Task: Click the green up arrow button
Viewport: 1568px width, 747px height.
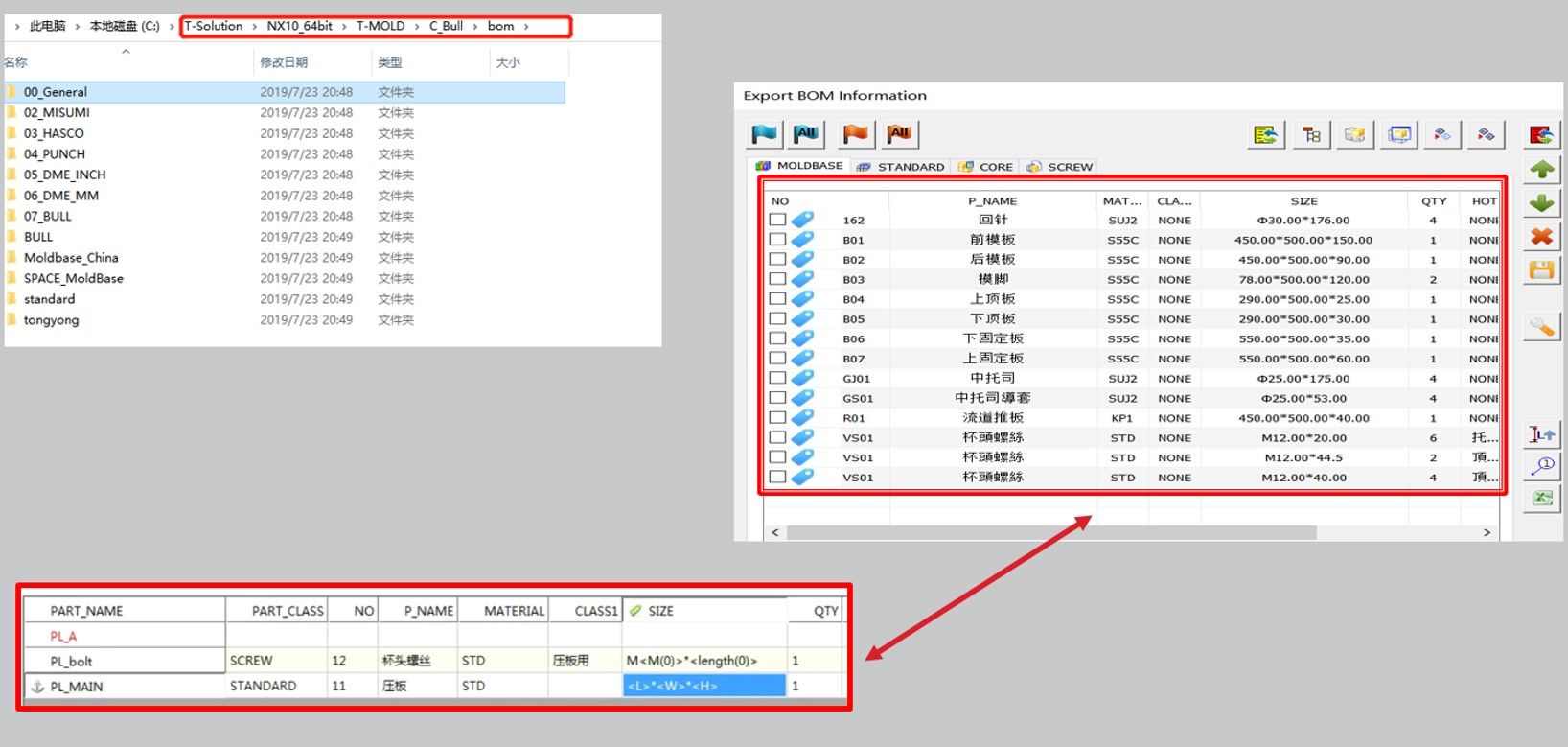Action: (1541, 170)
